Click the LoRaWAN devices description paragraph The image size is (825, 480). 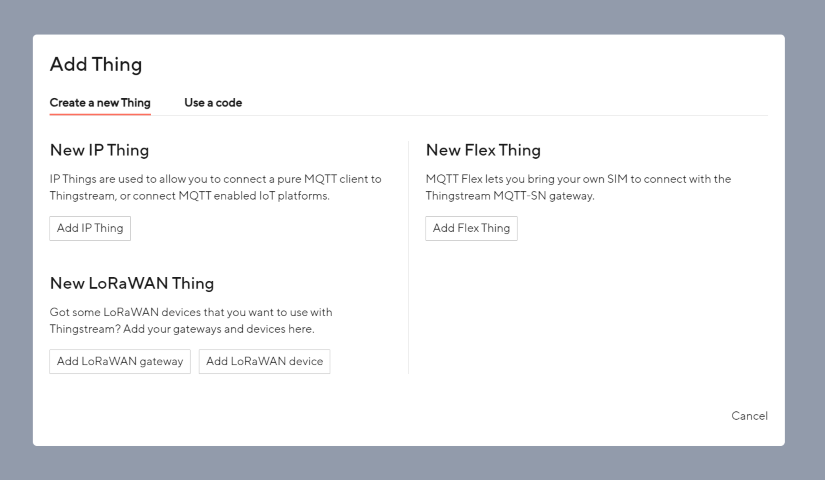[190, 320]
